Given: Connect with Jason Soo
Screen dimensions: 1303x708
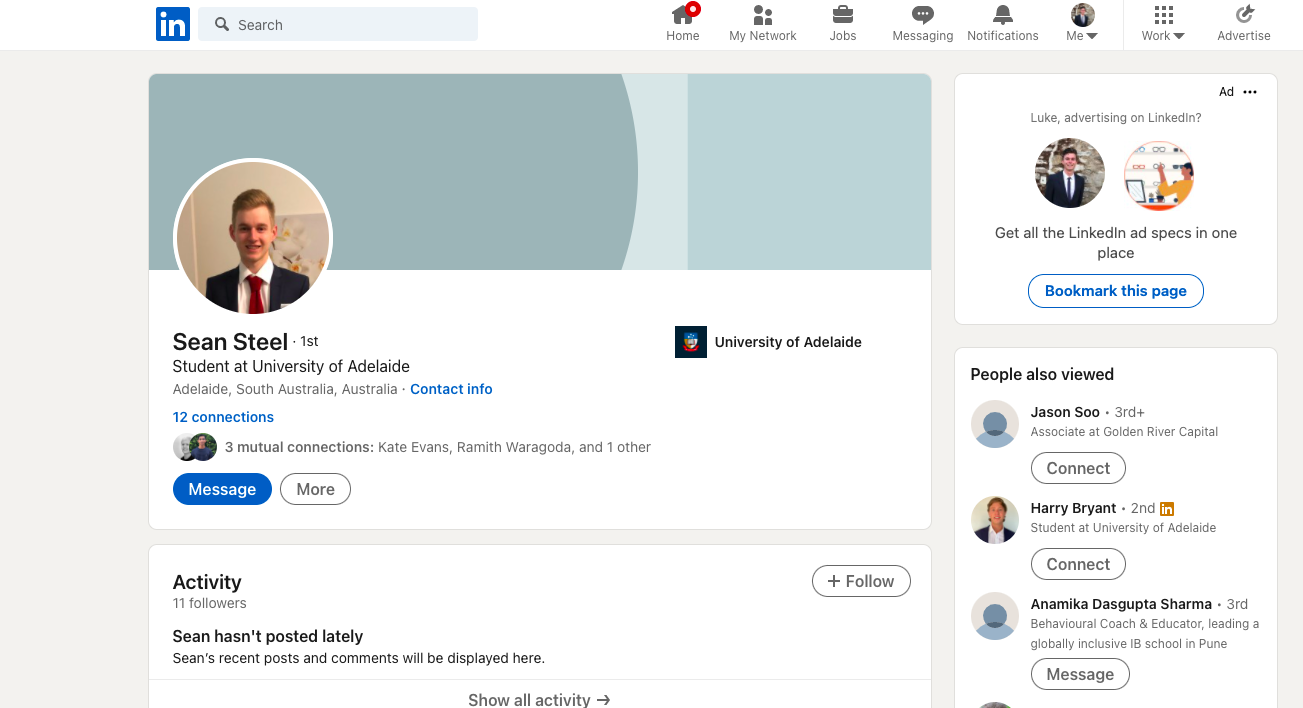Looking at the screenshot, I should [x=1078, y=467].
